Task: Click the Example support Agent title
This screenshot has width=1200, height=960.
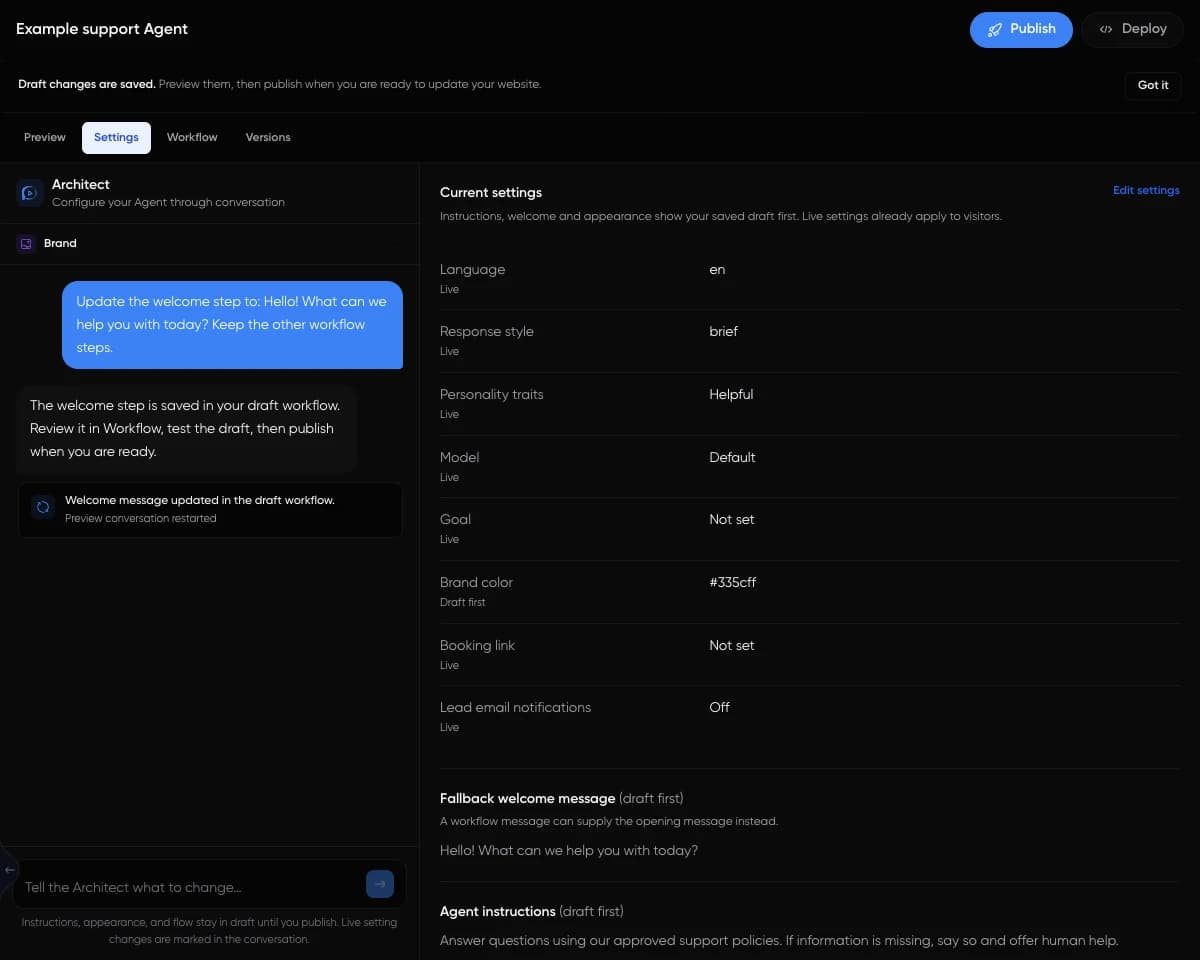Action: 102,29
